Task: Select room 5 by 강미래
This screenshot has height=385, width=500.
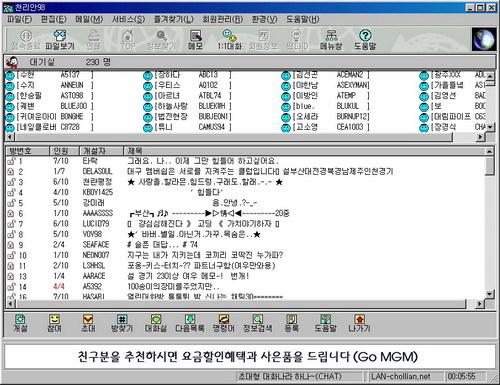Action: 245,203
